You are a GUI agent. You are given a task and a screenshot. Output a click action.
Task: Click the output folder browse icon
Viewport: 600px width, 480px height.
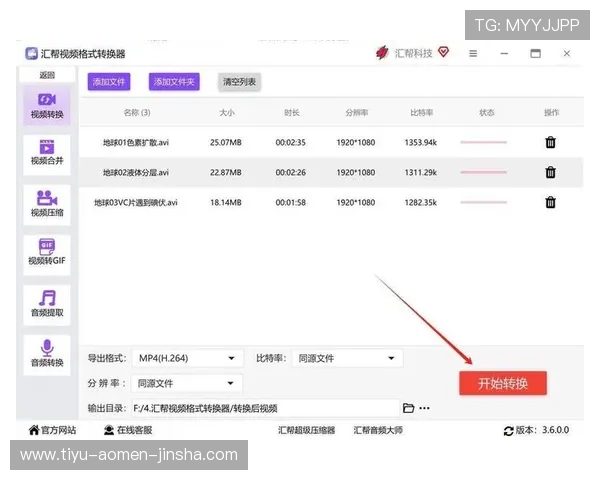[408, 408]
